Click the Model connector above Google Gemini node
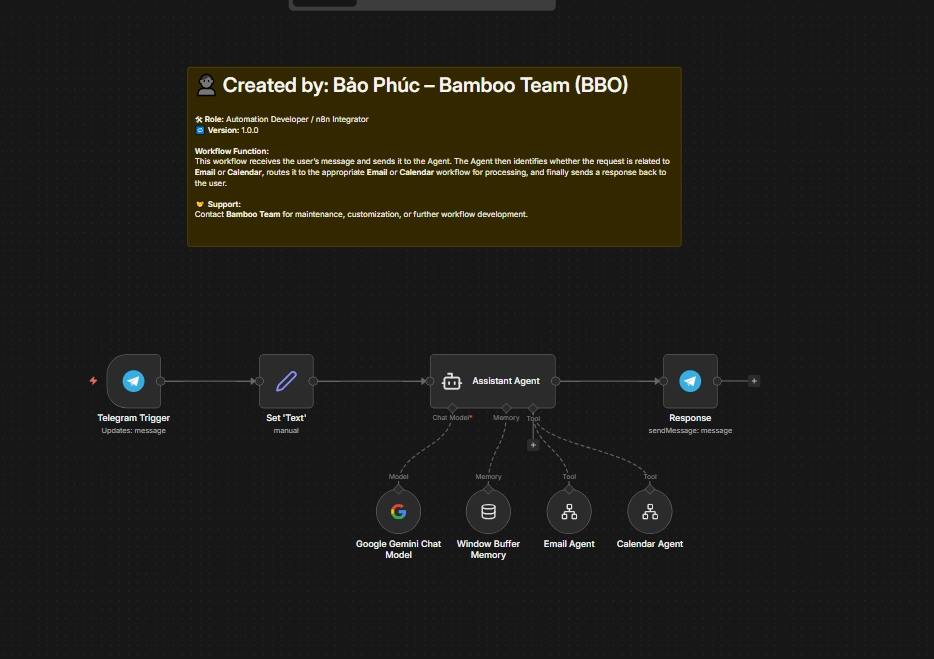Image resolution: width=934 pixels, height=659 pixels. [398, 489]
